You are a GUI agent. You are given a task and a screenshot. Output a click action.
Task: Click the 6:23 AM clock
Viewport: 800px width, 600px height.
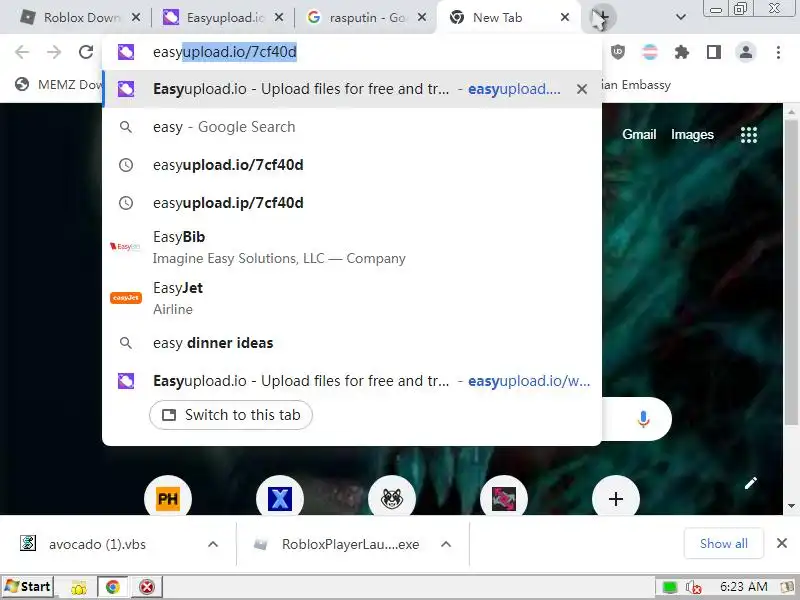click(743, 587)
